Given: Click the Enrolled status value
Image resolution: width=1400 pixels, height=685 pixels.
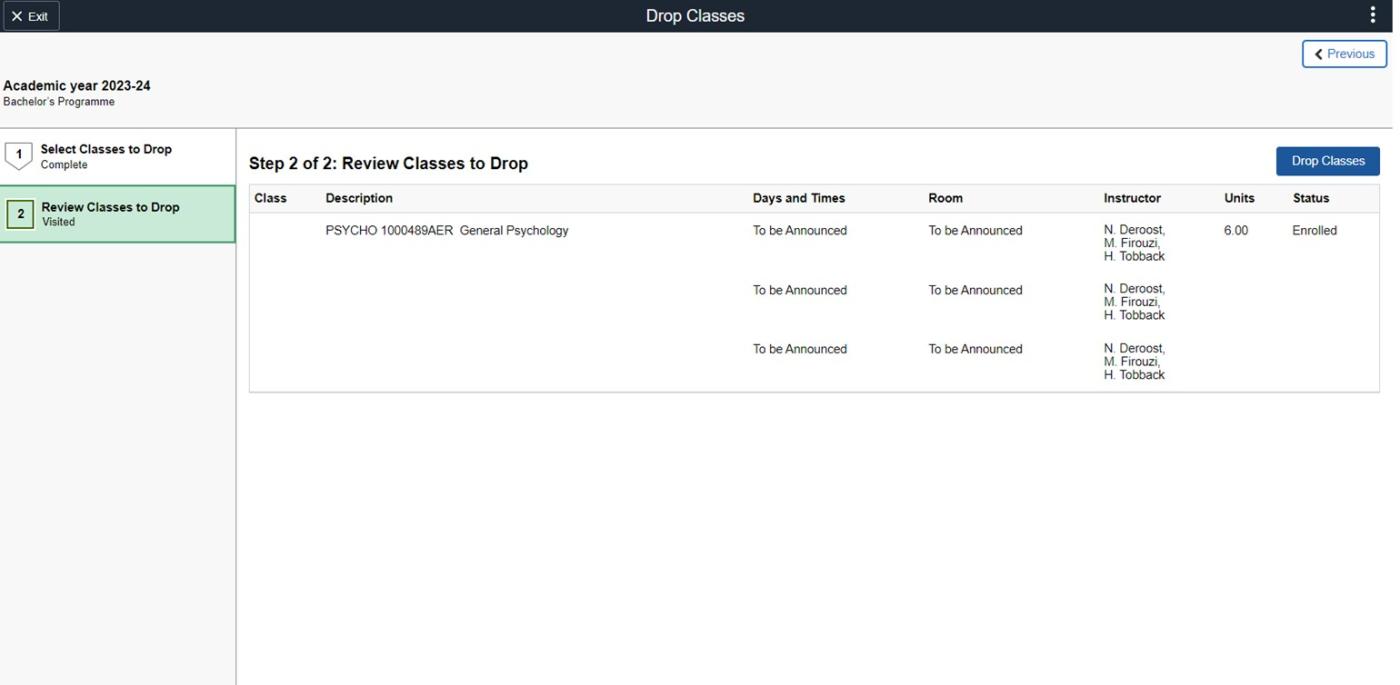Looking at the screenshot, I should 1314,231.
